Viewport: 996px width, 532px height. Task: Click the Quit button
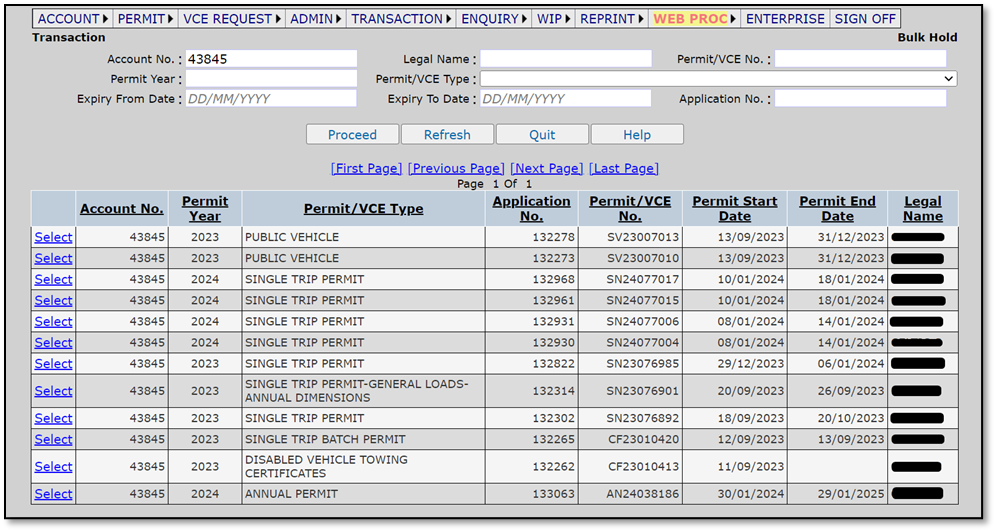coord(542,135)
